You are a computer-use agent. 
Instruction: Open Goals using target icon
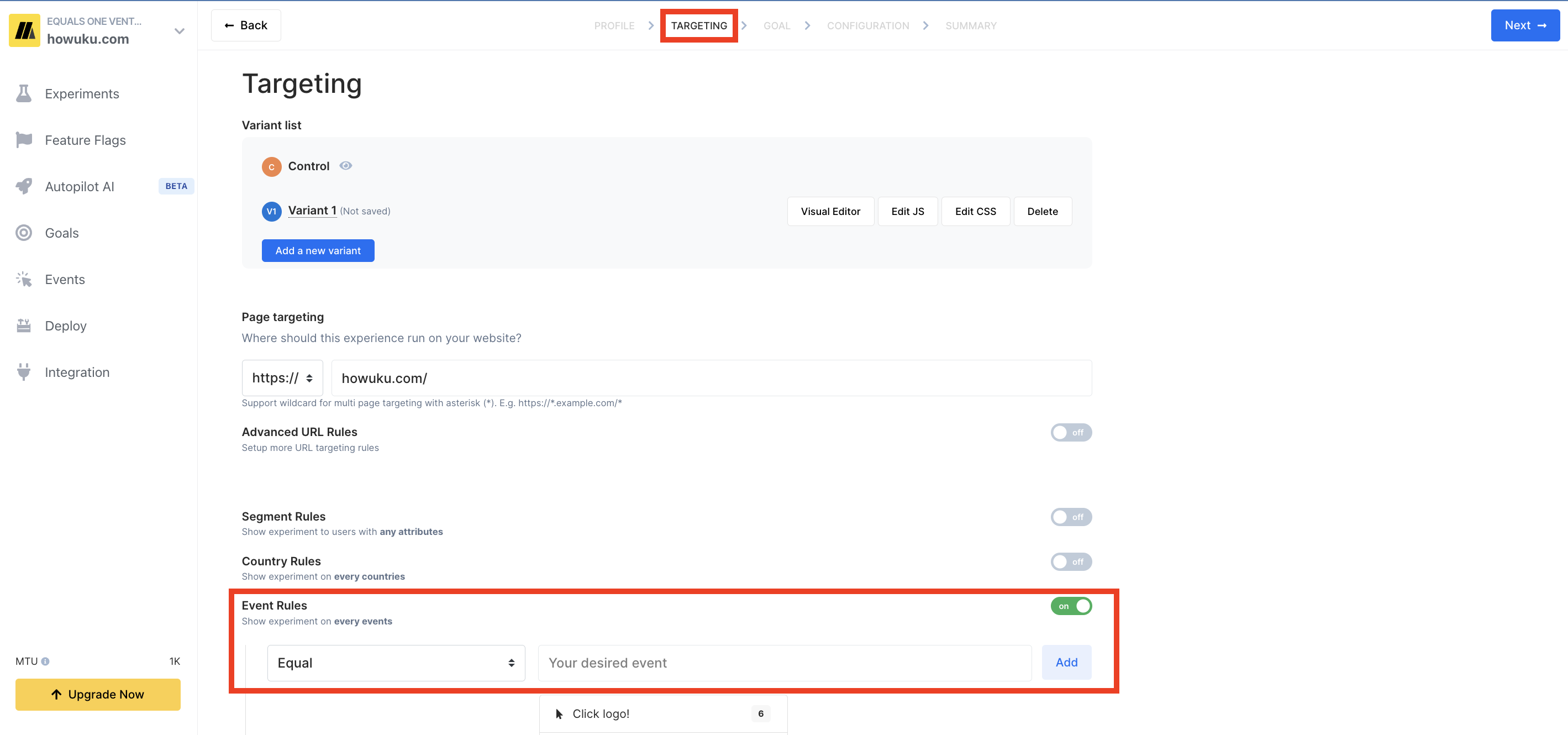24,233
